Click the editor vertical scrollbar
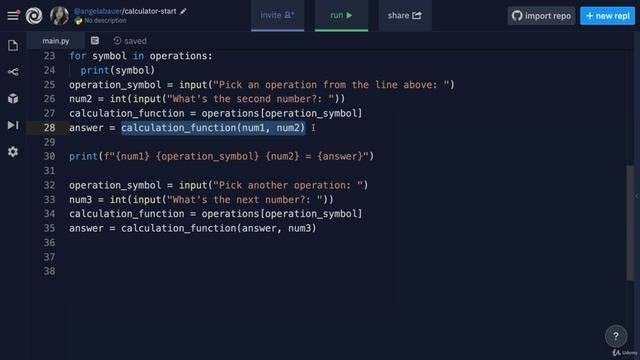This screenshot has height=360, width=640. pos(631,222)
